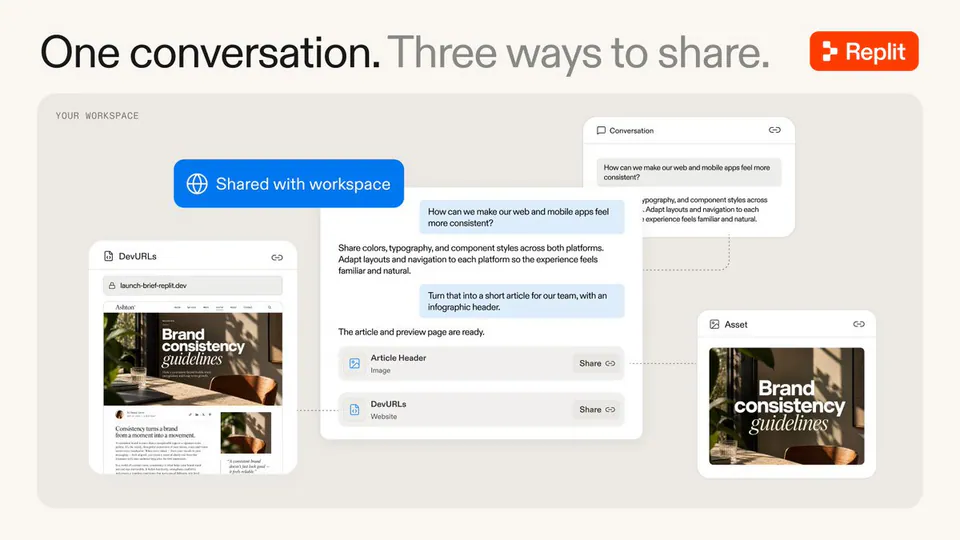Image resolution: width=960 pixels, height=540 pixels.
Task: Click the Asset image icon in card header
Action: pos(714,324)
